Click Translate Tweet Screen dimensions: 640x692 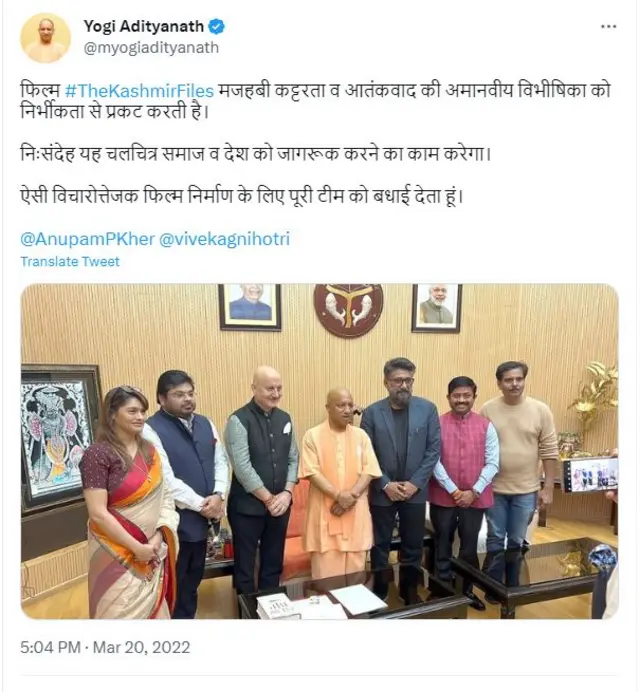click(70, 261)
